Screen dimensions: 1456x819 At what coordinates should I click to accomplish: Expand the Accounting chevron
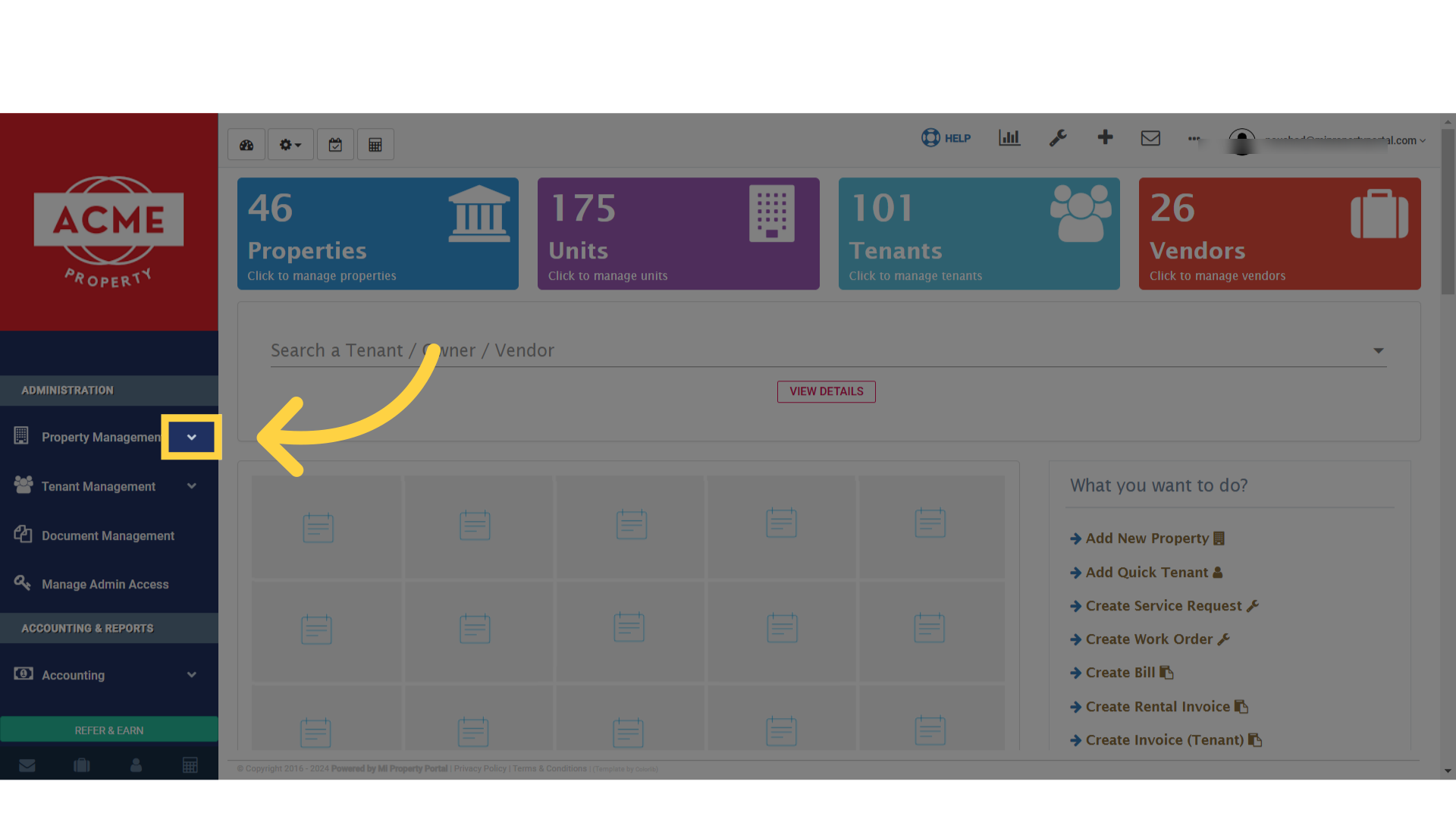click(192, 675)
